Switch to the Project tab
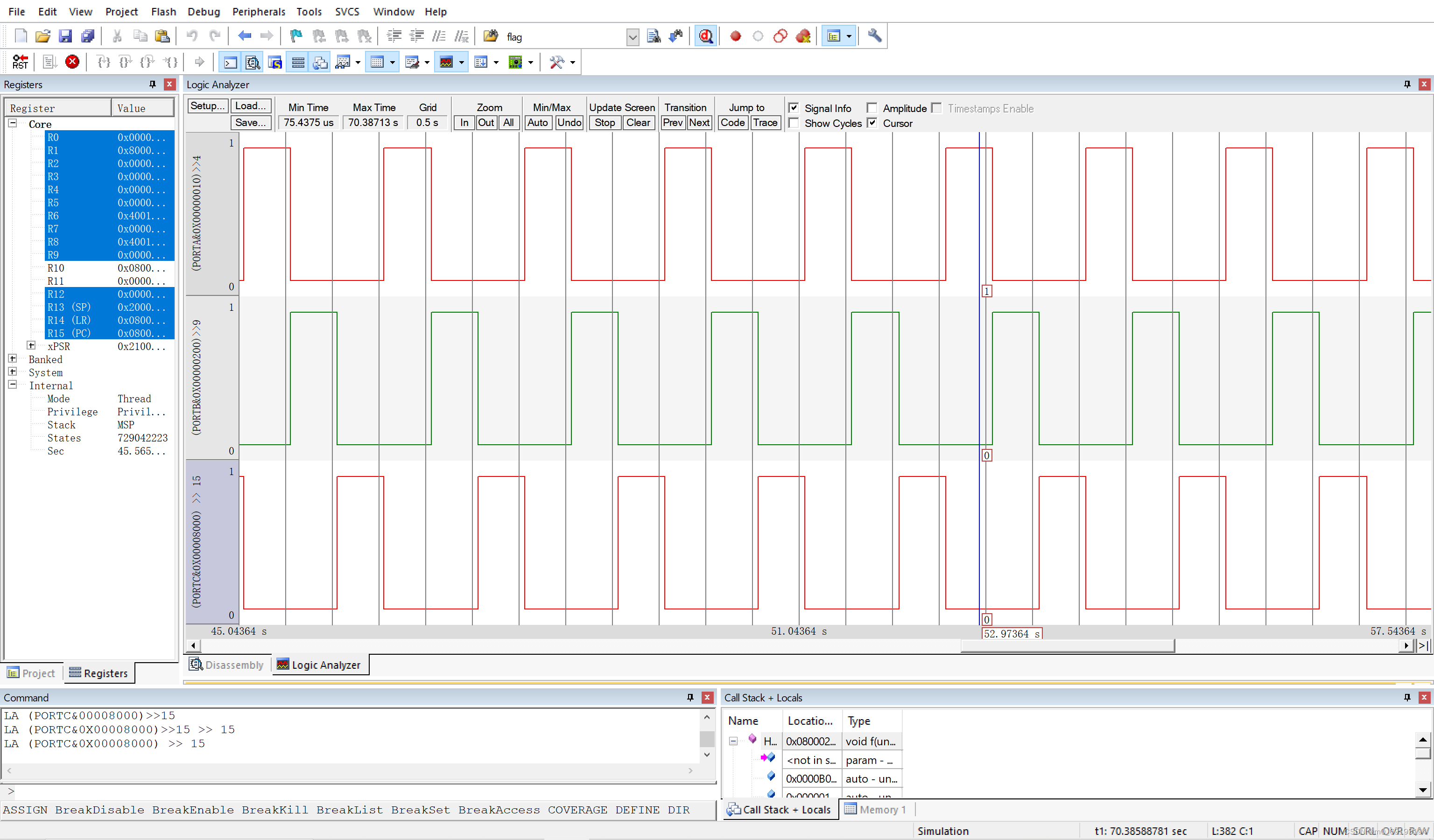The image size is (1434, 840). click(31, 673)
